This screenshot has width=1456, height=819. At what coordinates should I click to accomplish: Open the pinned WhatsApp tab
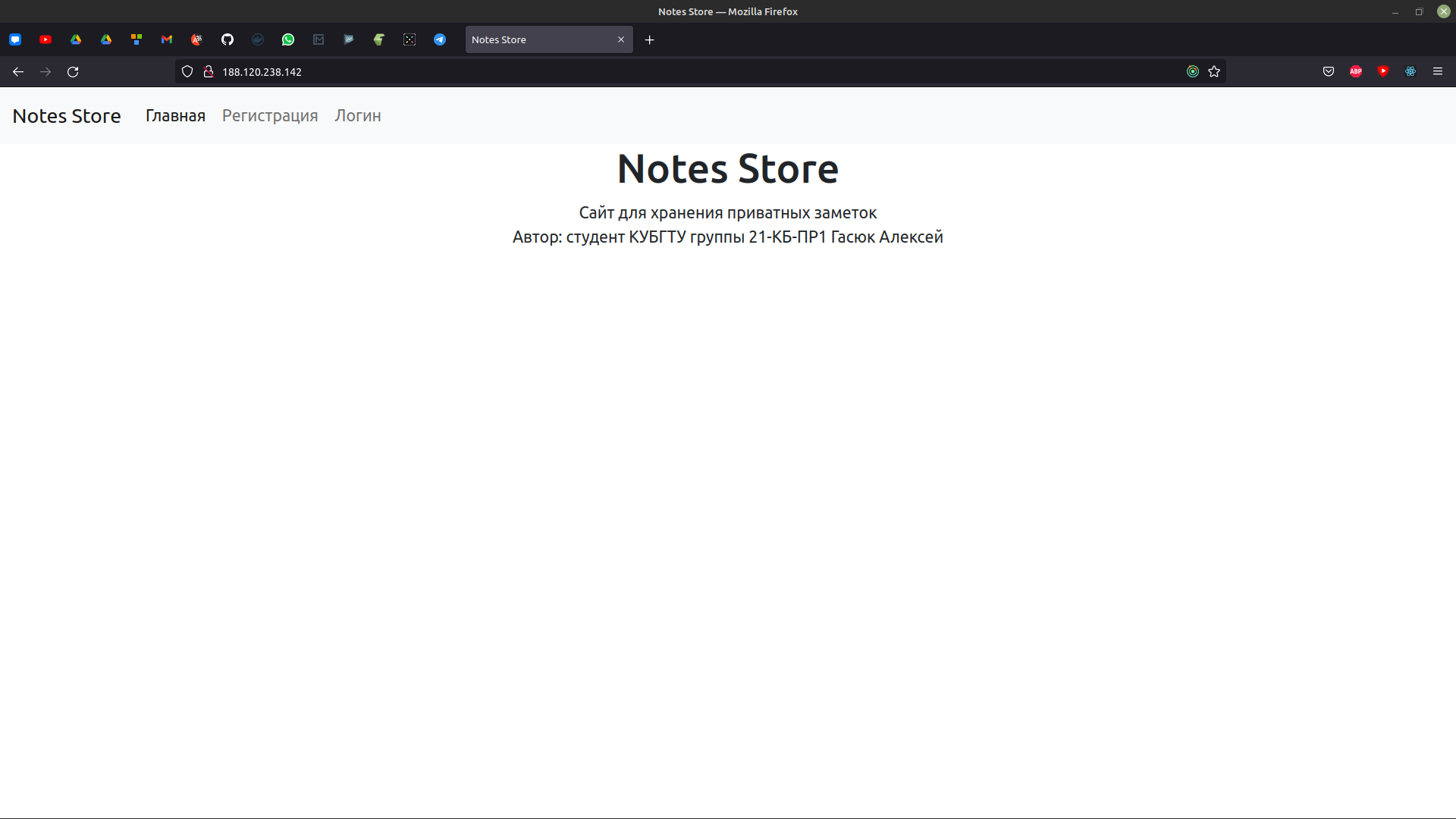[x=288, y=39]
